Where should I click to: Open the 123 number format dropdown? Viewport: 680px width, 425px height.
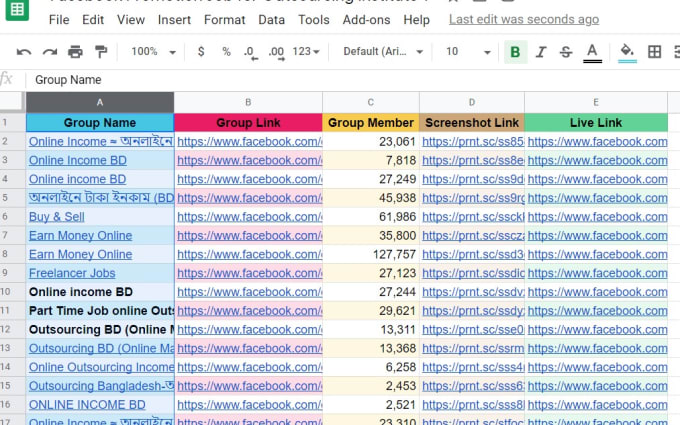pos(306,52)
